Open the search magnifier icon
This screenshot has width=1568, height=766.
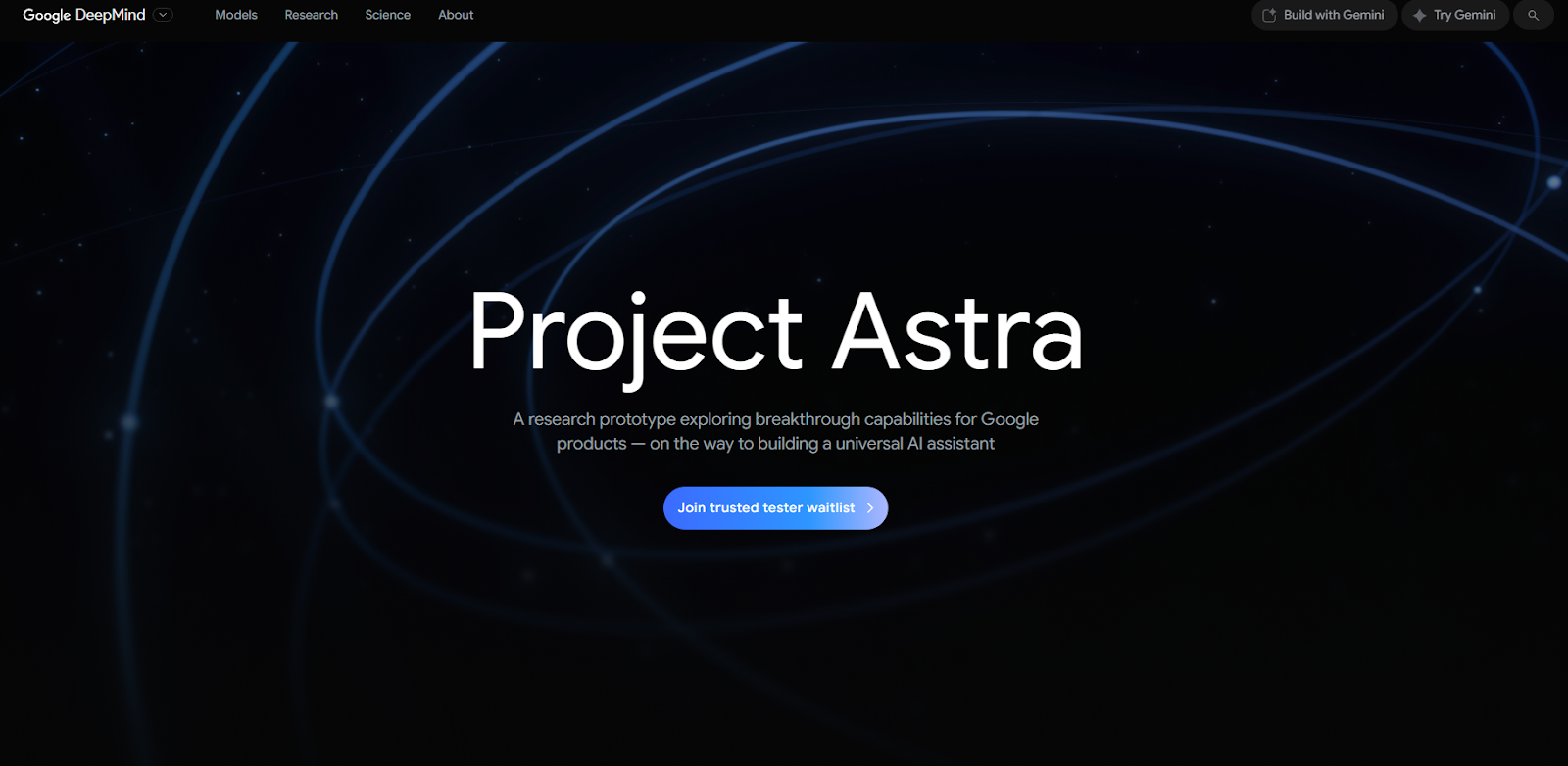(1534, 15)
